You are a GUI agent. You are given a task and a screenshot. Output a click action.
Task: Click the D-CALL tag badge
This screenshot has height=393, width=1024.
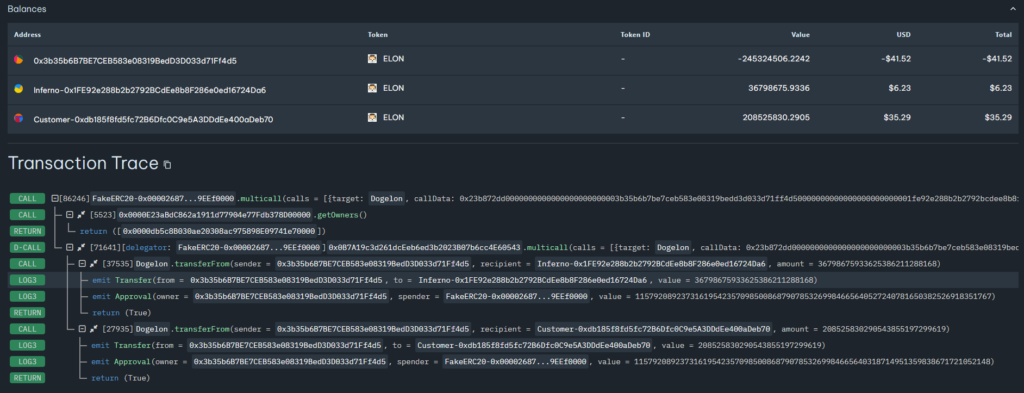click(27, 247)
